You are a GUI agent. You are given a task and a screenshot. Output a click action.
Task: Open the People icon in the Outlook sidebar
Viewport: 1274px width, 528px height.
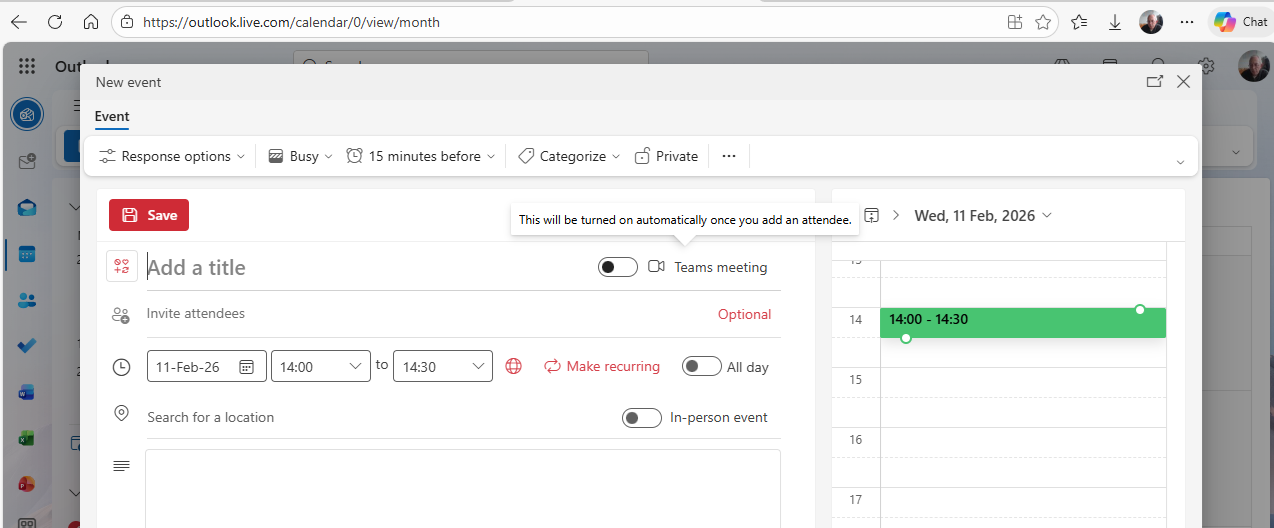tap(27, 300)
